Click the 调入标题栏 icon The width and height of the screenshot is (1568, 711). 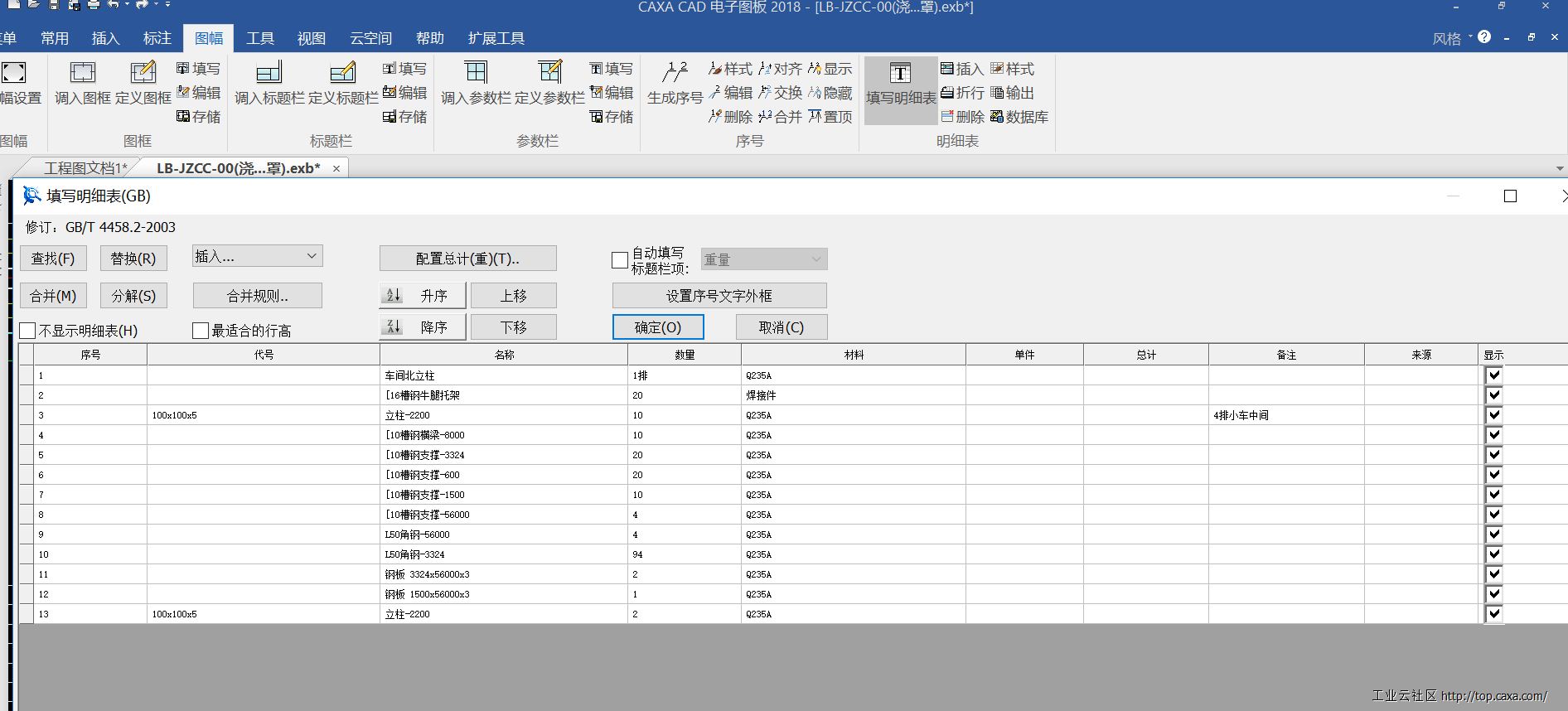click(x=269, y=74)
